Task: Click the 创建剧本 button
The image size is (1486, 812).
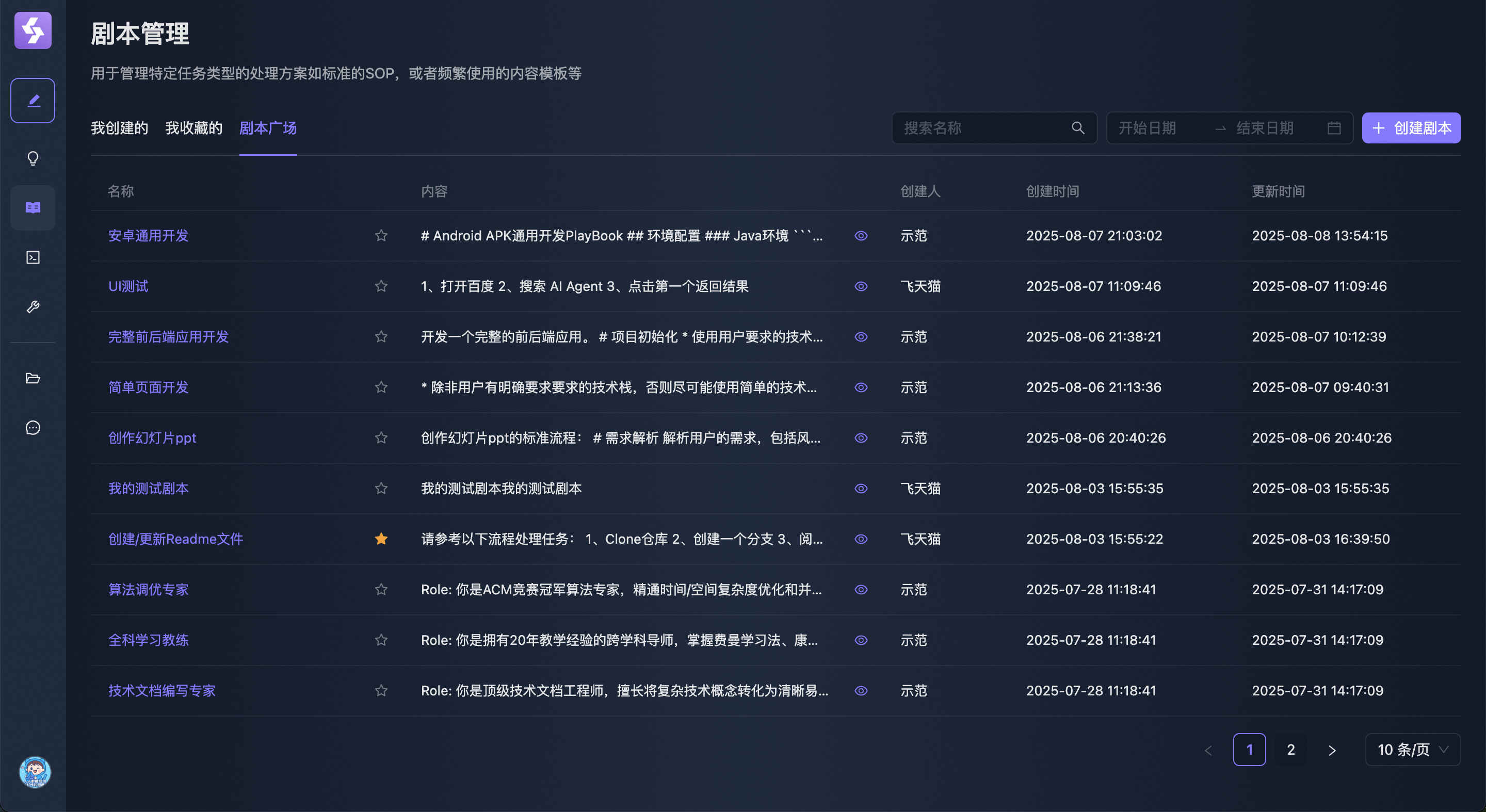Action: coord(1411,128)
